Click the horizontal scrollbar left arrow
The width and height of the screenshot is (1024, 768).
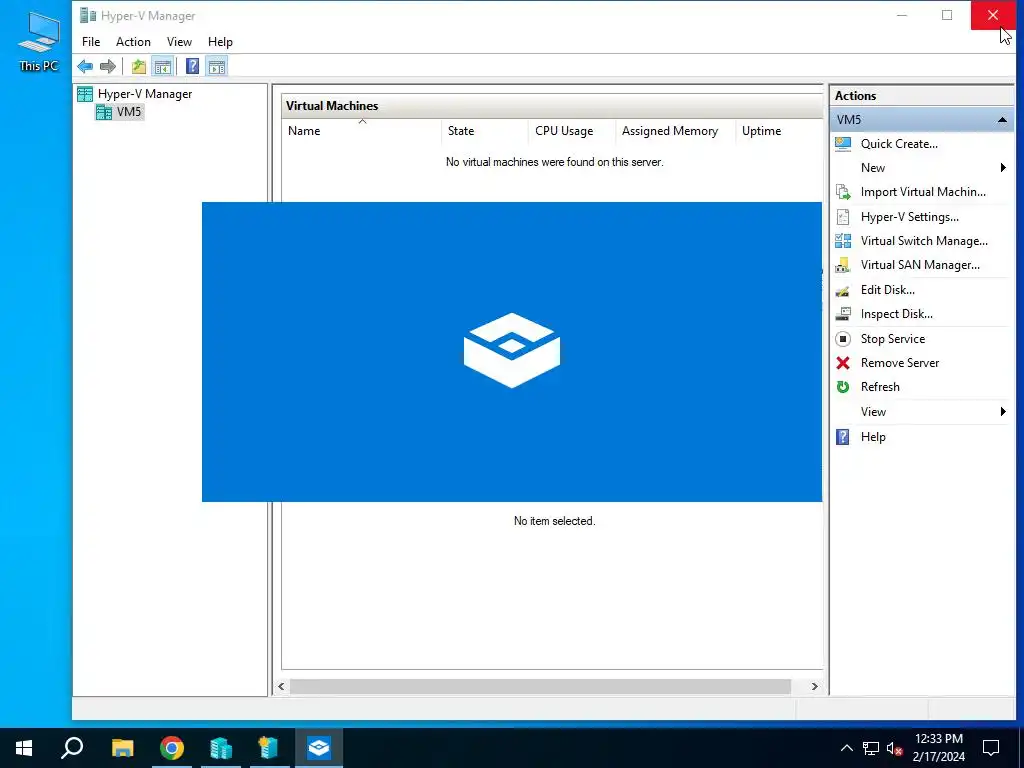(x=281, y=686)
